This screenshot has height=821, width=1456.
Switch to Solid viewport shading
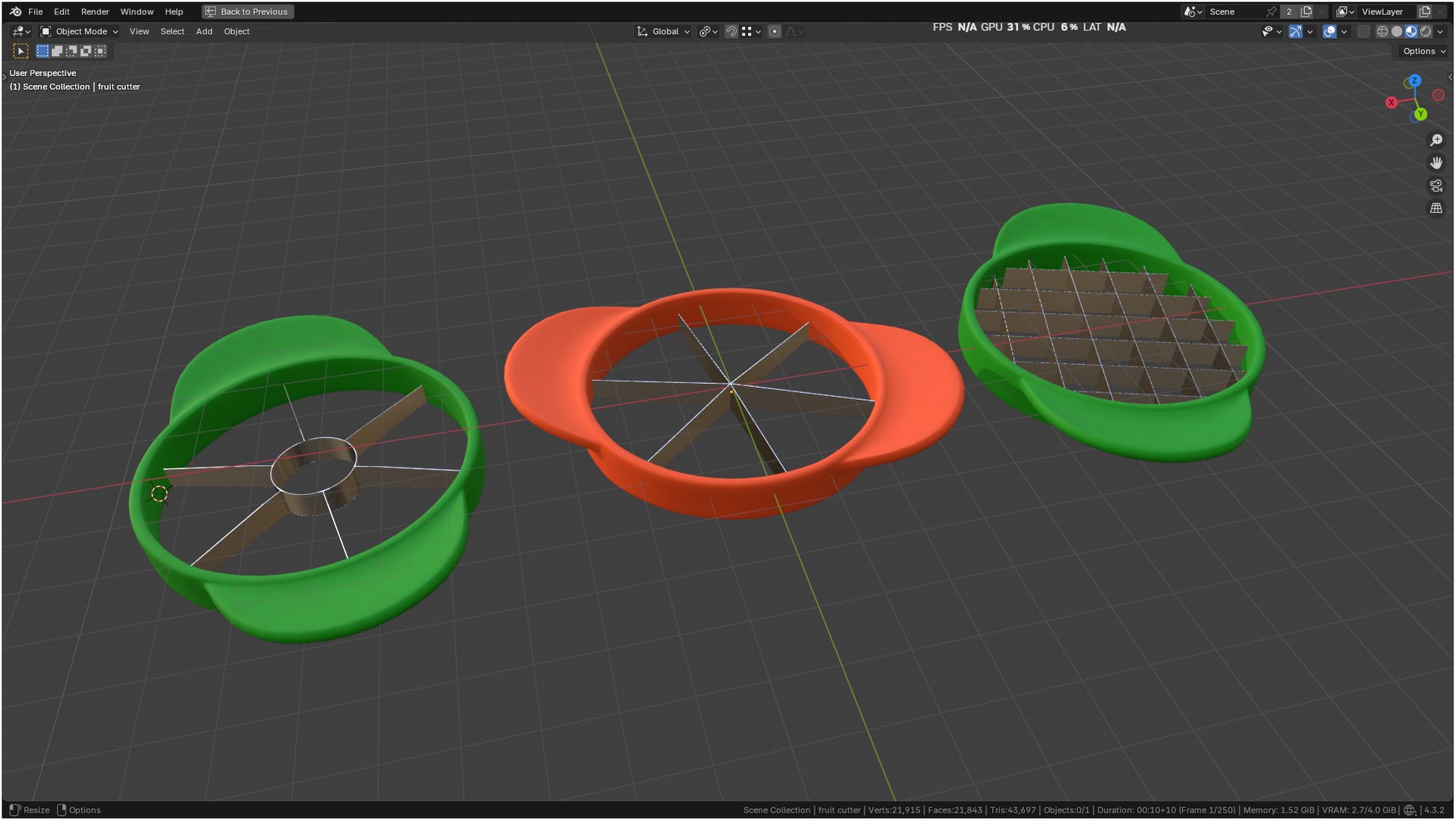tap(1397, 31)
